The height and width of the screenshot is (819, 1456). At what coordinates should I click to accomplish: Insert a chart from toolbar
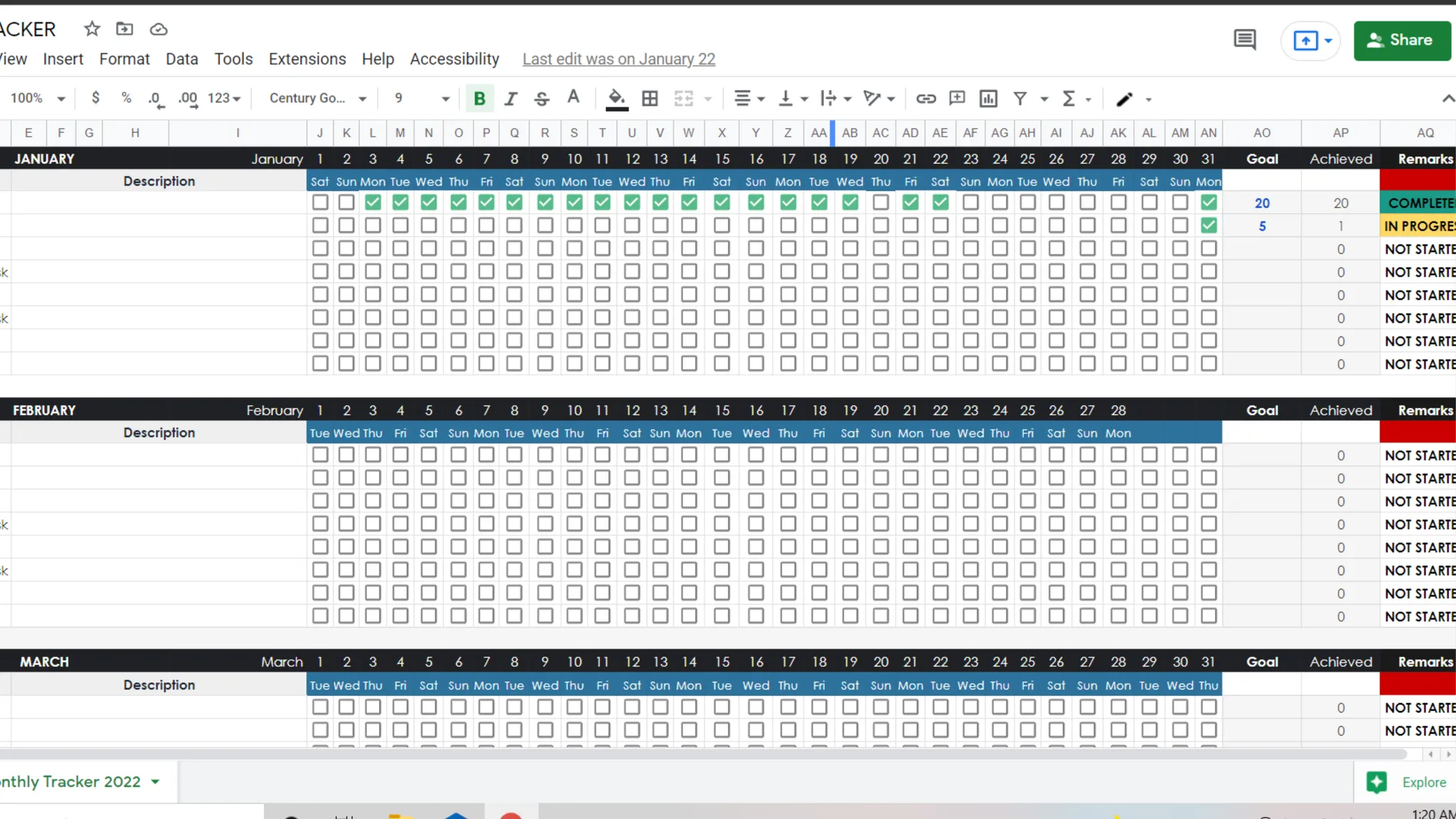988,99
